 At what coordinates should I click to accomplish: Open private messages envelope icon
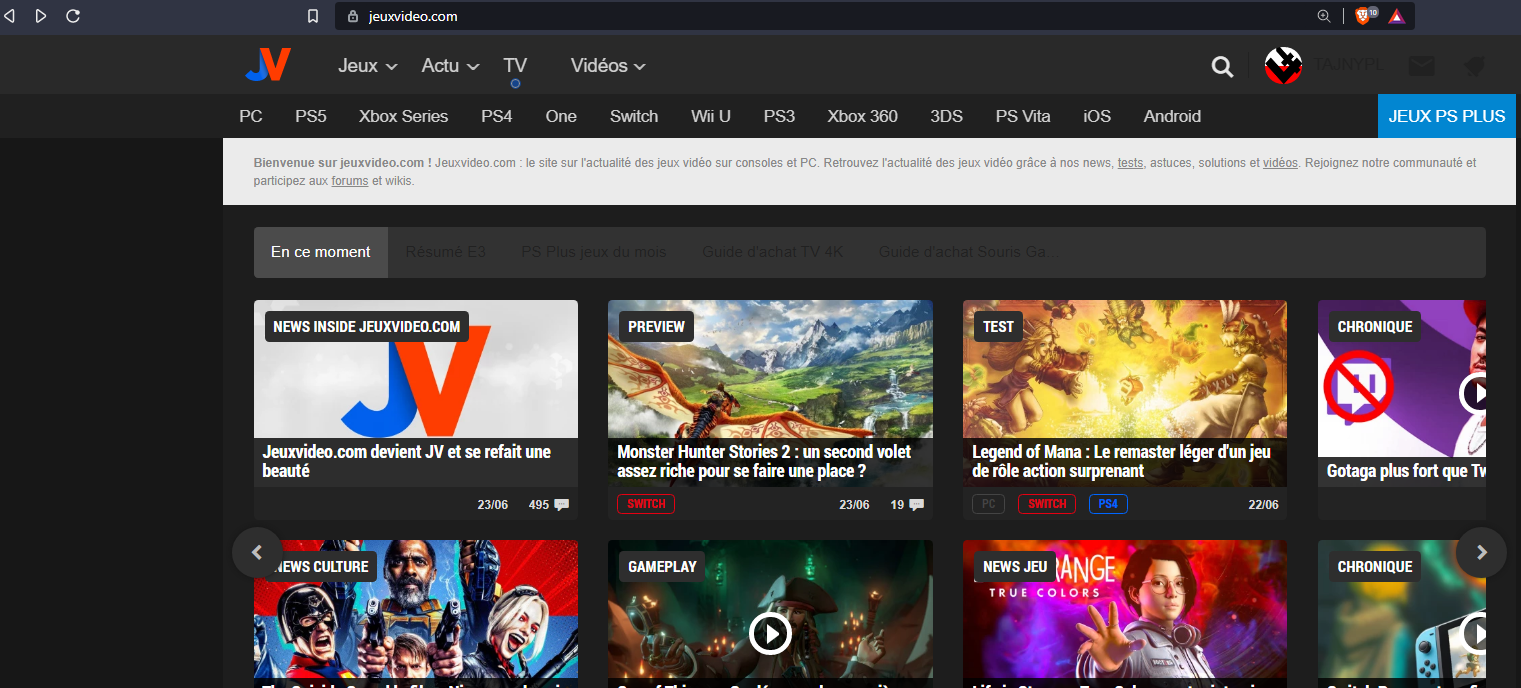1421,66
